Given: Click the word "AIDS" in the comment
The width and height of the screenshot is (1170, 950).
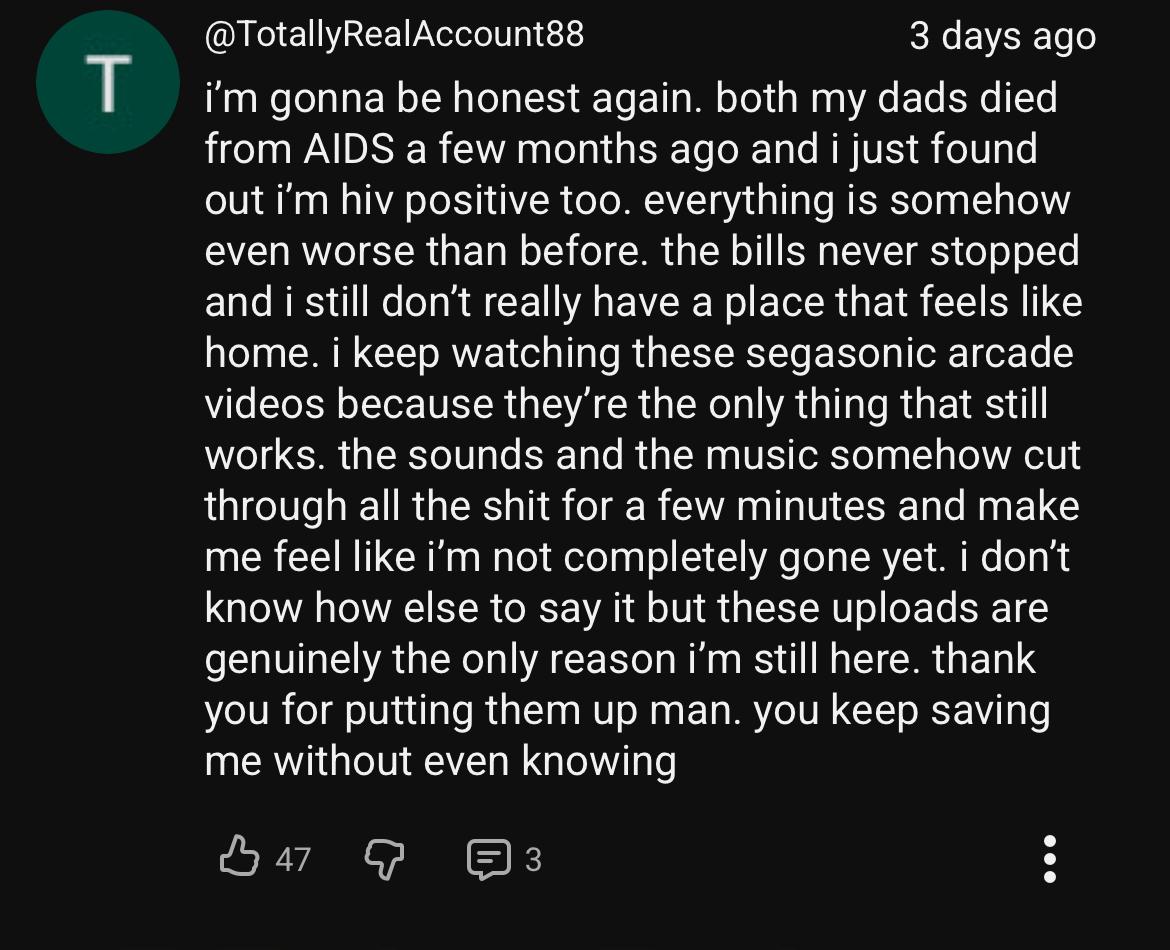Looking at the screenshot, I should point(348,149).
